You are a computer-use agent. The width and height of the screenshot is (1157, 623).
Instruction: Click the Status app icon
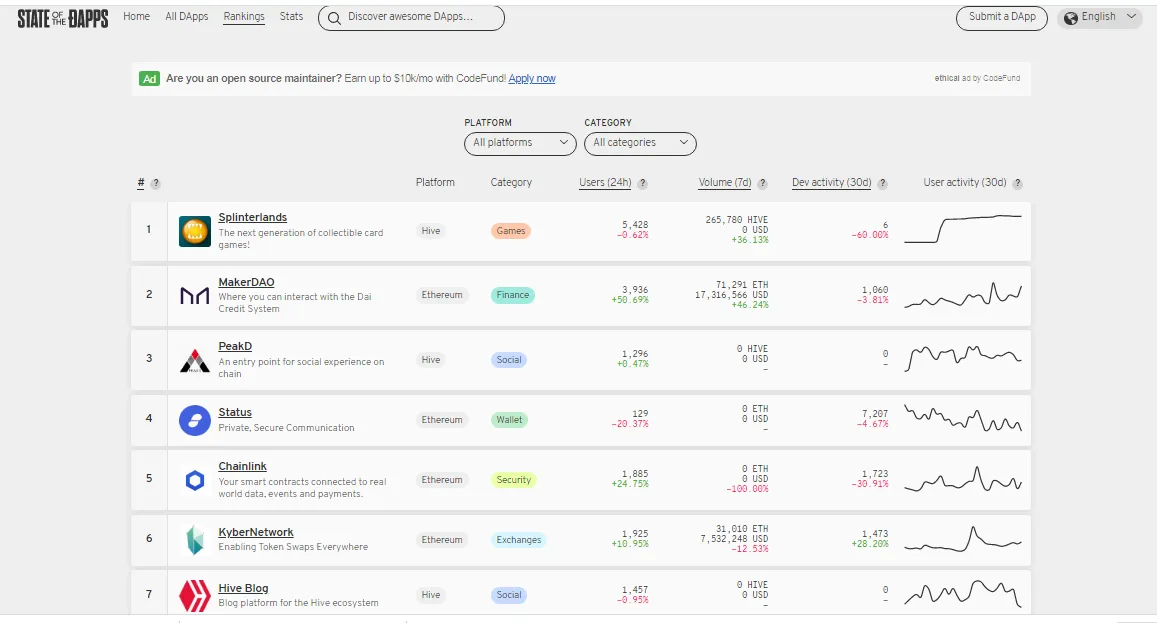point(195,420)
